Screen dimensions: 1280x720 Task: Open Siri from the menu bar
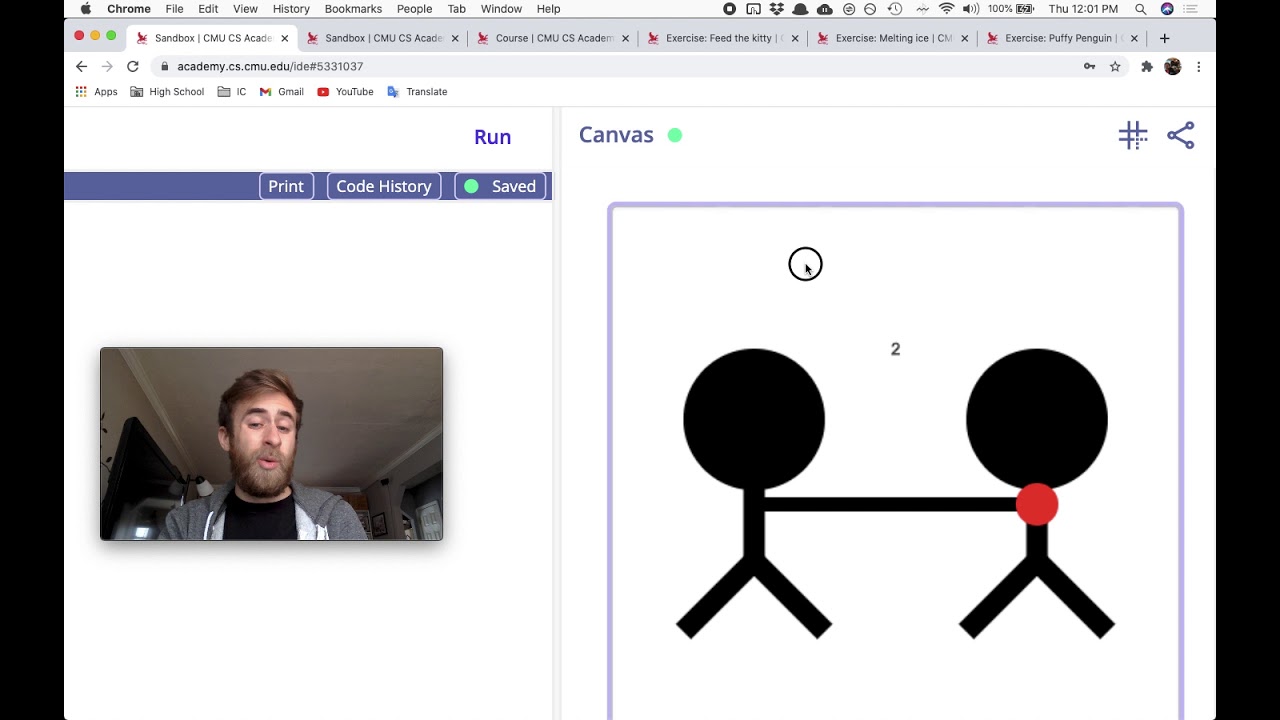(1167, 9)
